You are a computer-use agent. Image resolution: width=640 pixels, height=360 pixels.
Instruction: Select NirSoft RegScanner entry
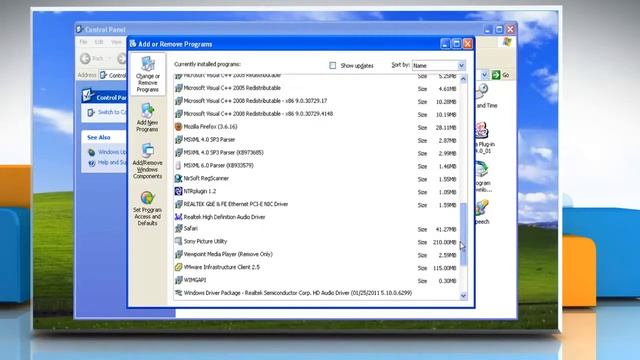316,178
